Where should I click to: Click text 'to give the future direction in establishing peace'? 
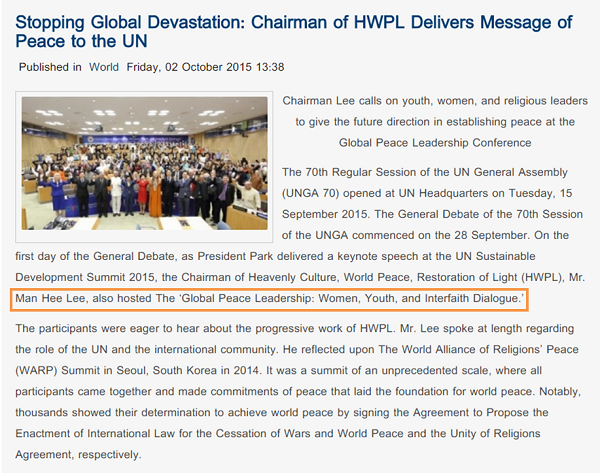point(419,122)
